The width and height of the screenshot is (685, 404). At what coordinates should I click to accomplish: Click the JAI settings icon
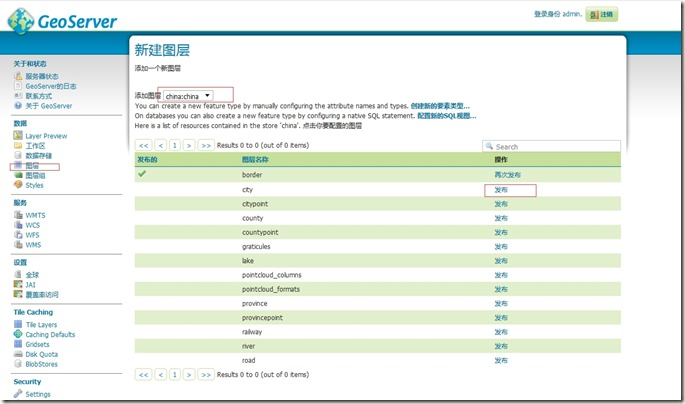click(x=18, y=284)
